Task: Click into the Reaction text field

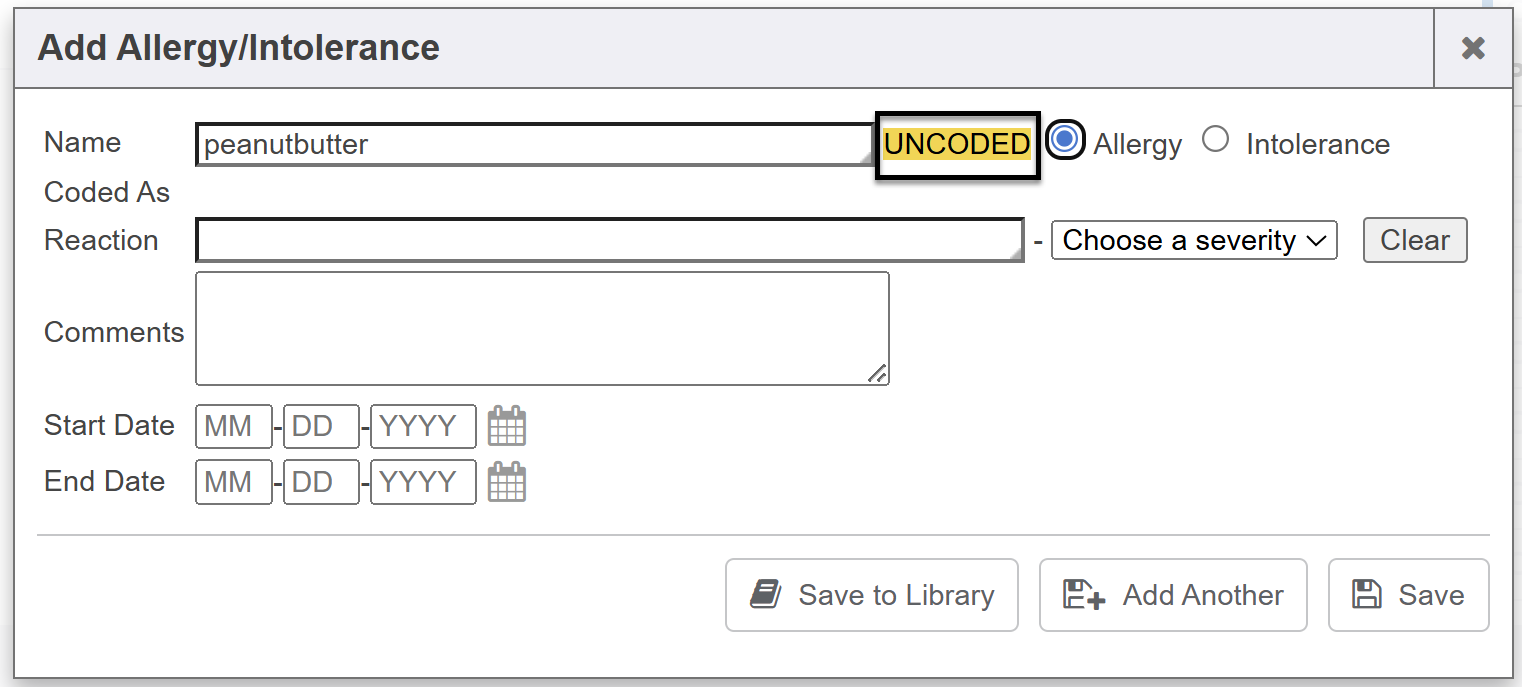Action: click(x=609, y=240)
